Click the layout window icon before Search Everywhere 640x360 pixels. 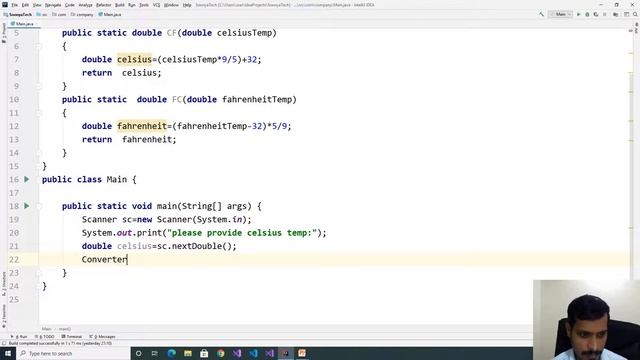(x=627, y=14)
